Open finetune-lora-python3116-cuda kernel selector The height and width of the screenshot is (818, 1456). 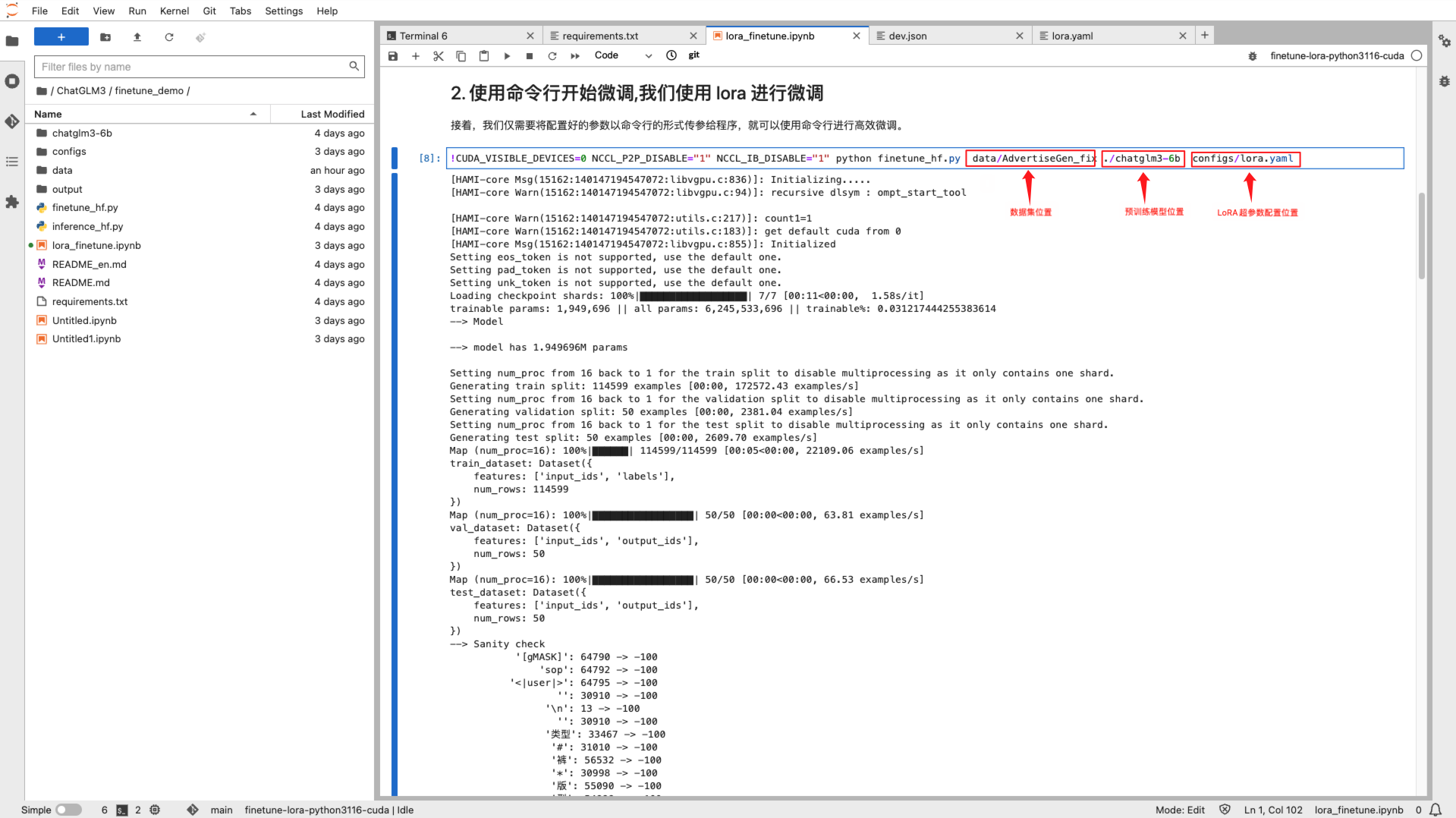(x=1336, y=55)
